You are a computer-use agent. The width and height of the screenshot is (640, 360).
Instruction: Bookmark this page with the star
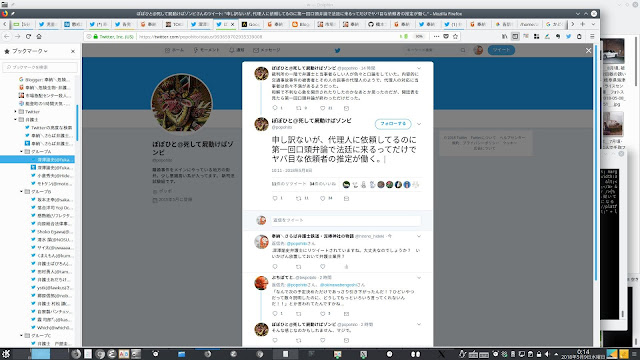(456, 36)
